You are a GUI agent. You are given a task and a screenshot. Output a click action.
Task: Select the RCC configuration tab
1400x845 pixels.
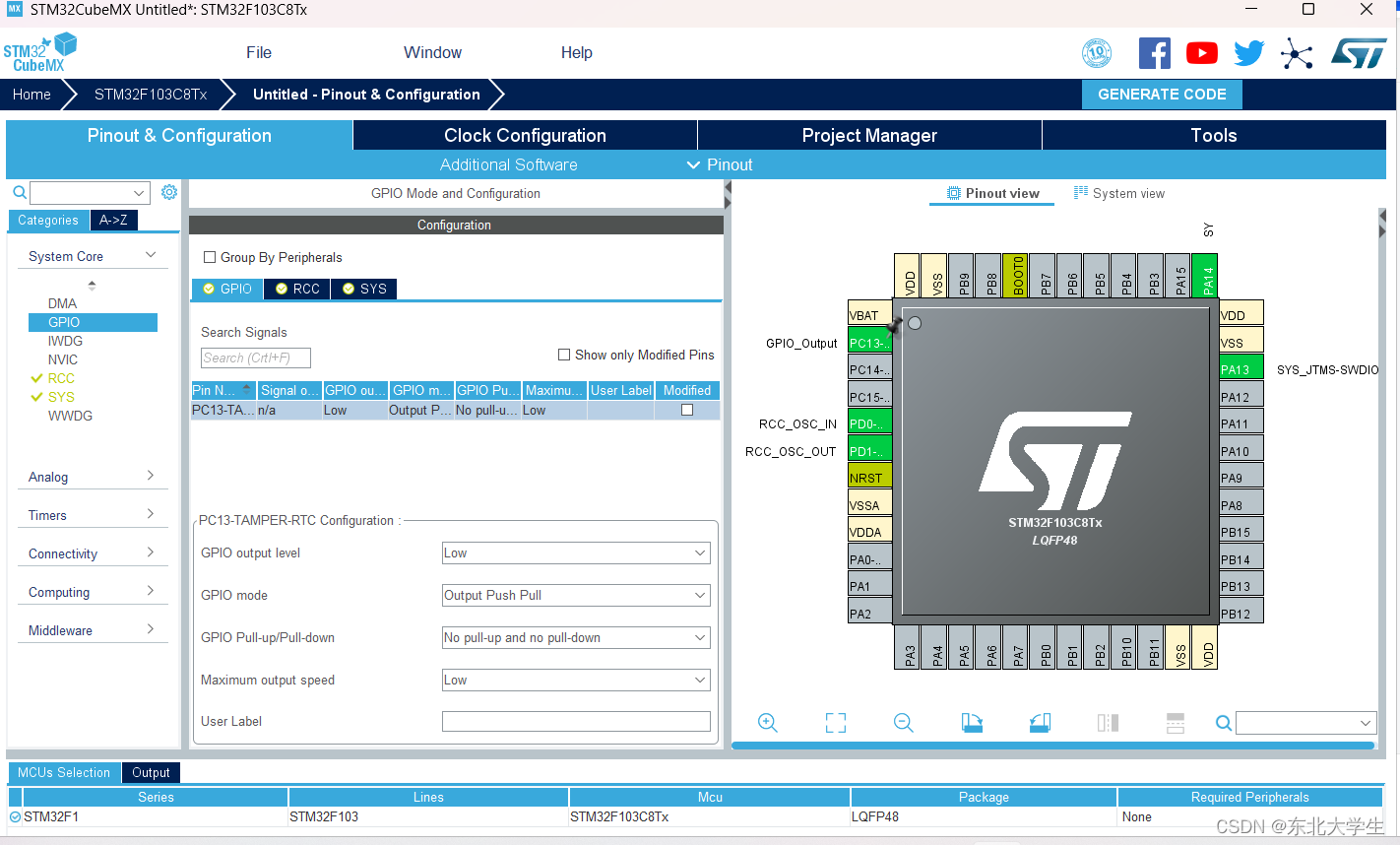coord(298,289)
